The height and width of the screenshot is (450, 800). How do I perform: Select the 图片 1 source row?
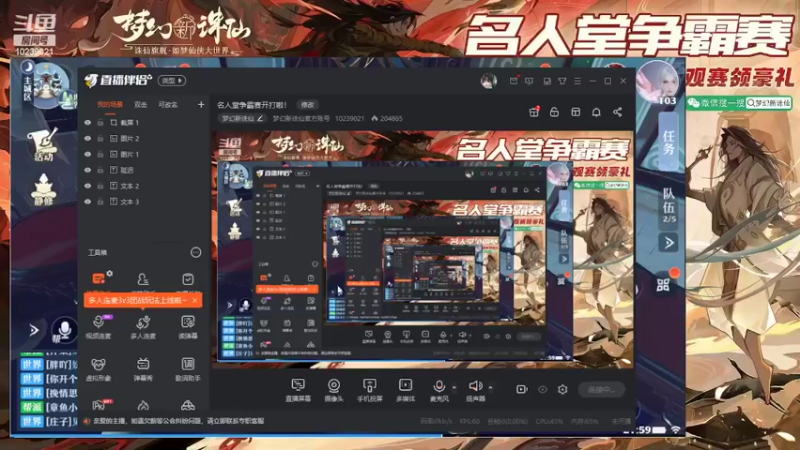[144, 155]
